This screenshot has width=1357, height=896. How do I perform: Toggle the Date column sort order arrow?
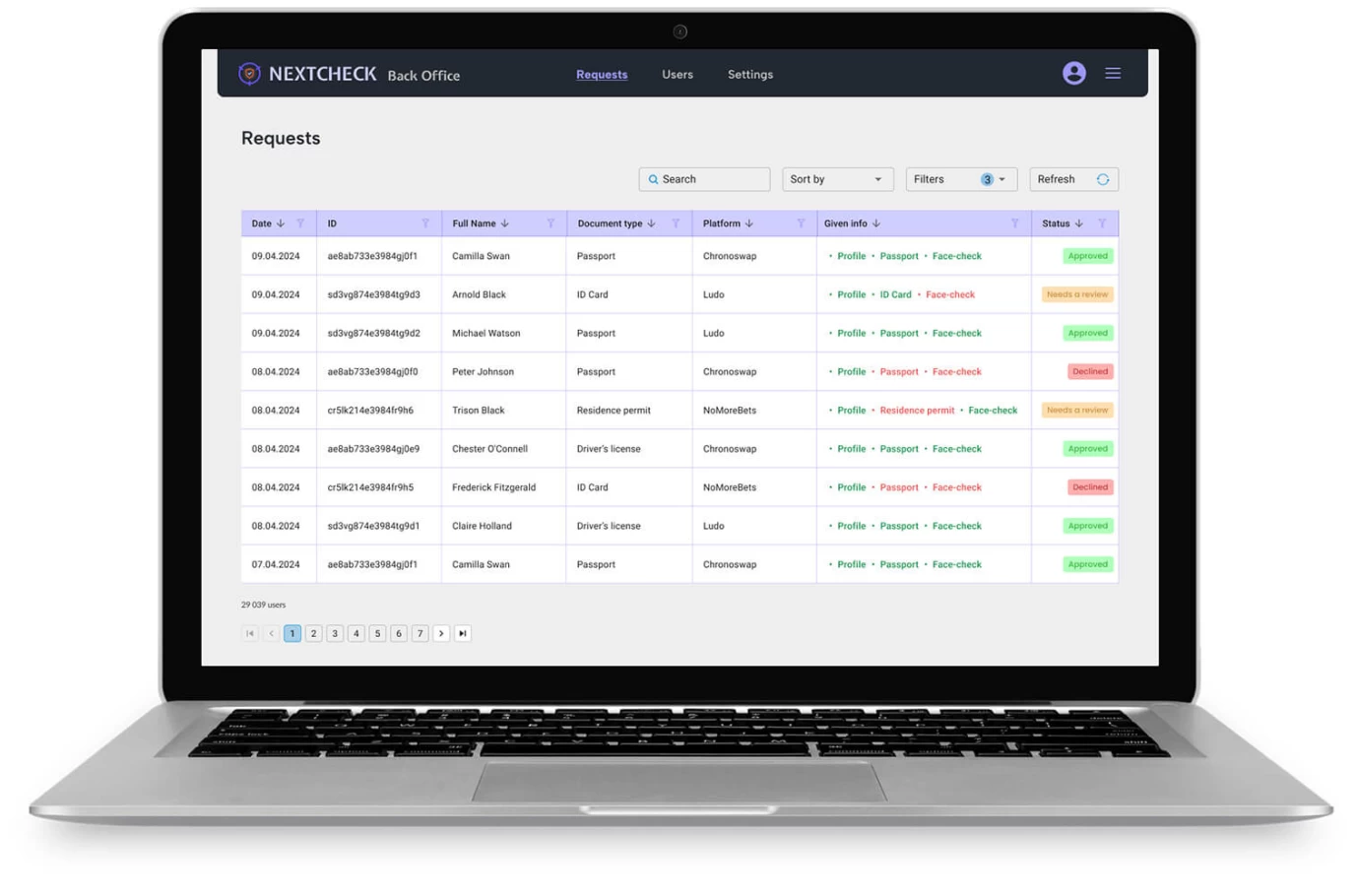pyautogui.click(x=279, y=224)
